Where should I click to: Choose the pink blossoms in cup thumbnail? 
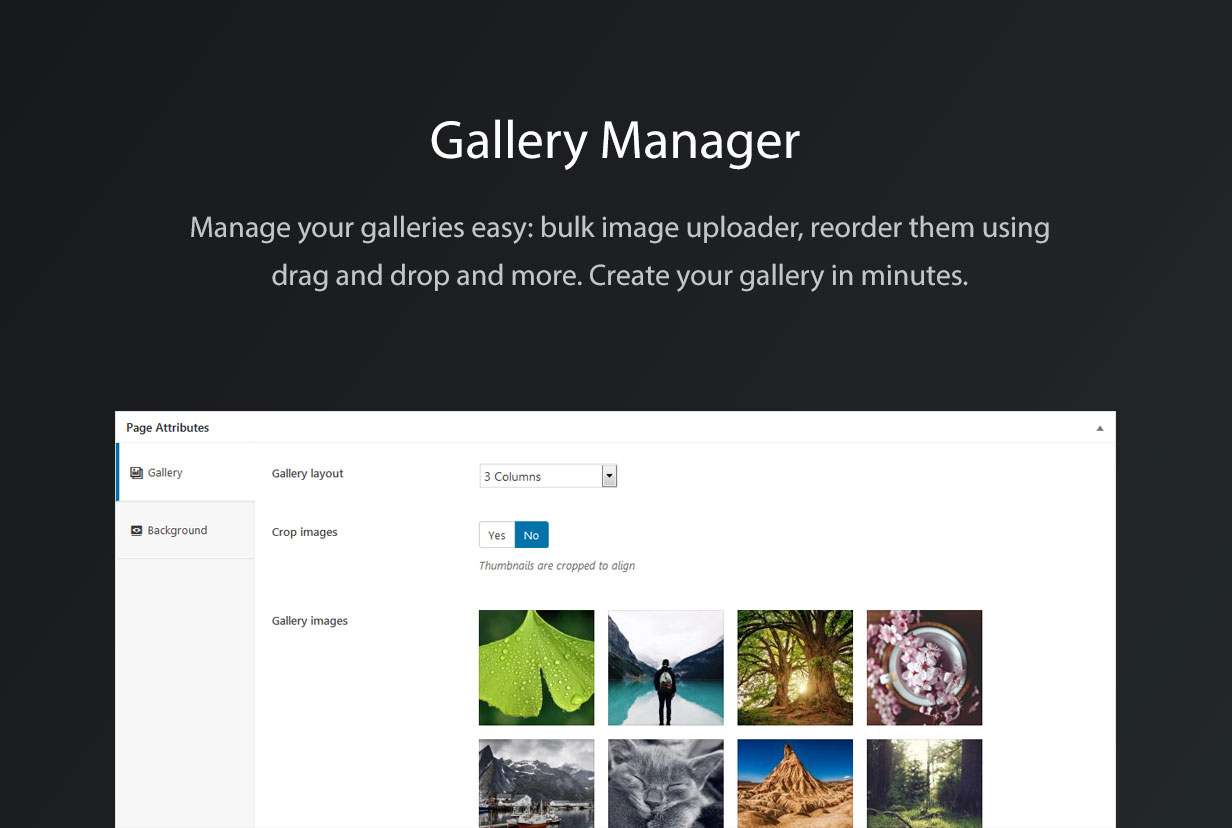[924, 668]
